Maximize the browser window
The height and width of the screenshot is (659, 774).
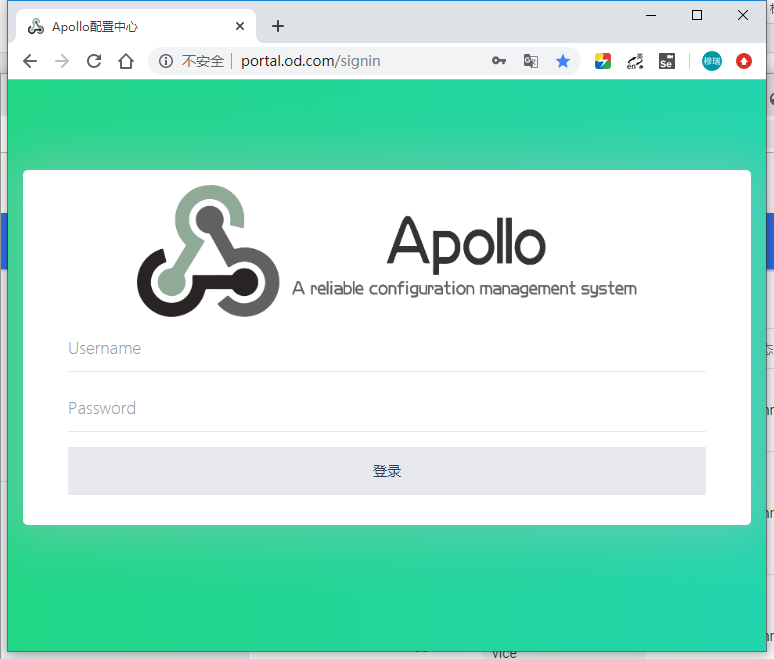point(697,15)
